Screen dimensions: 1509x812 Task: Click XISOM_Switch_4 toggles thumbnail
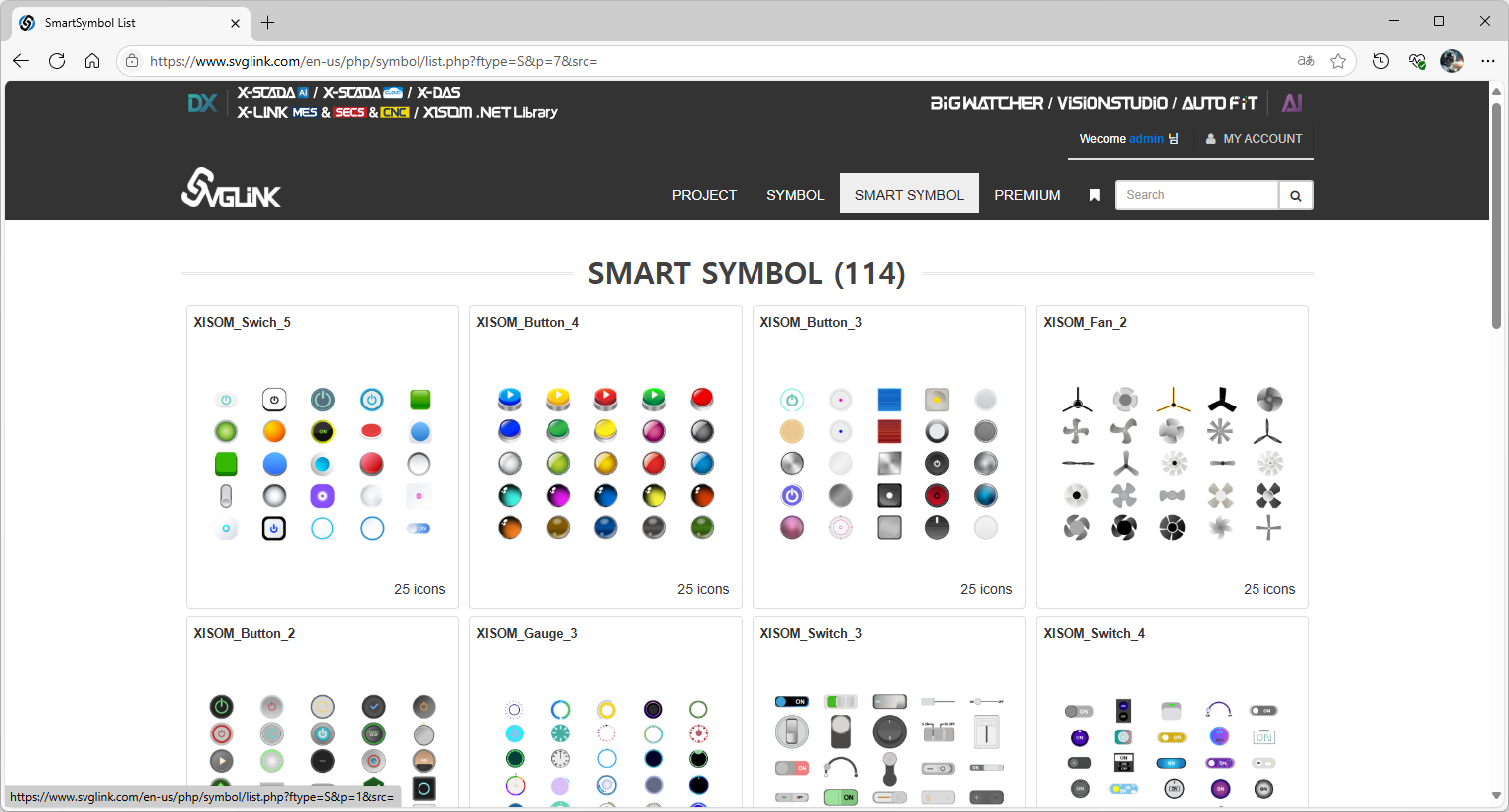(1172, 751)
